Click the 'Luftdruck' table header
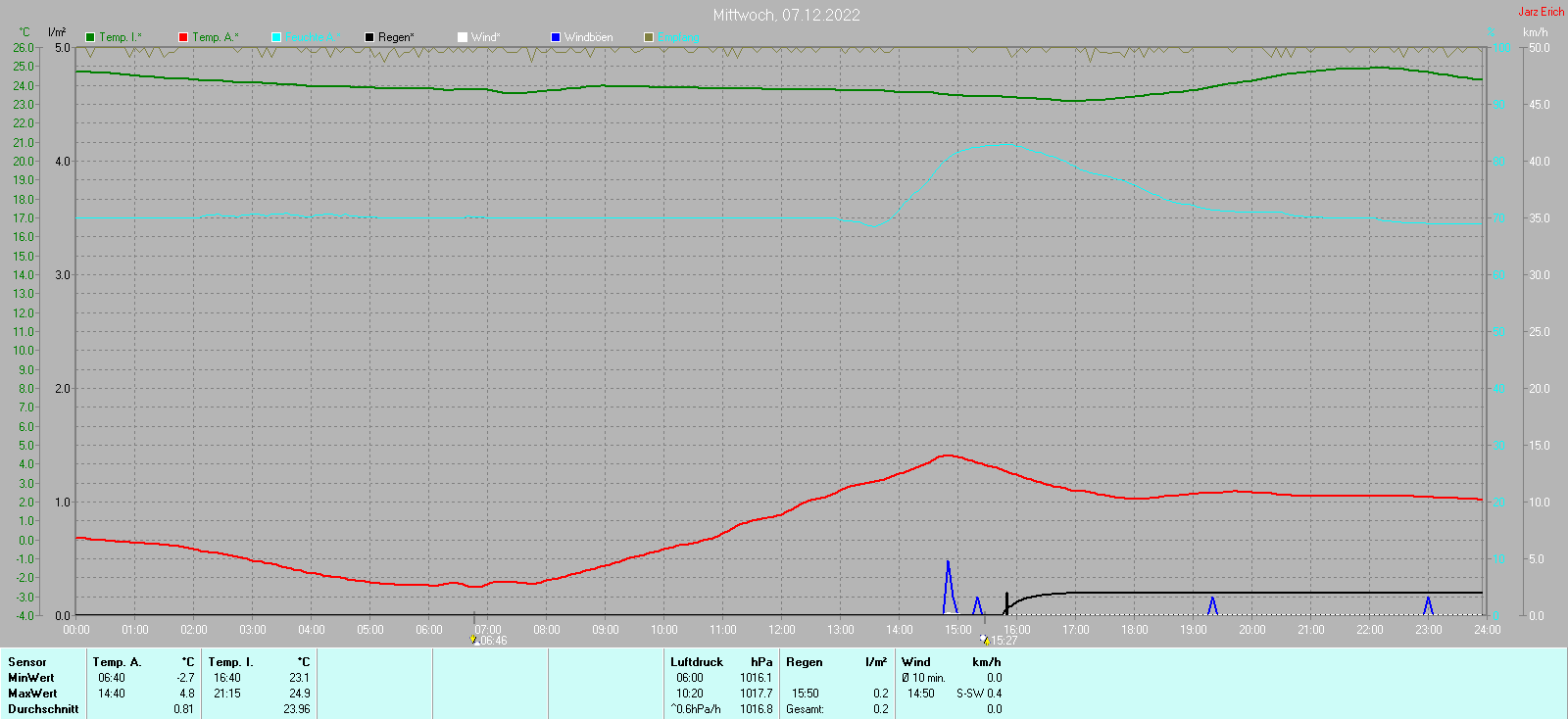This screenshot has width=1568, height=719. 697,662
